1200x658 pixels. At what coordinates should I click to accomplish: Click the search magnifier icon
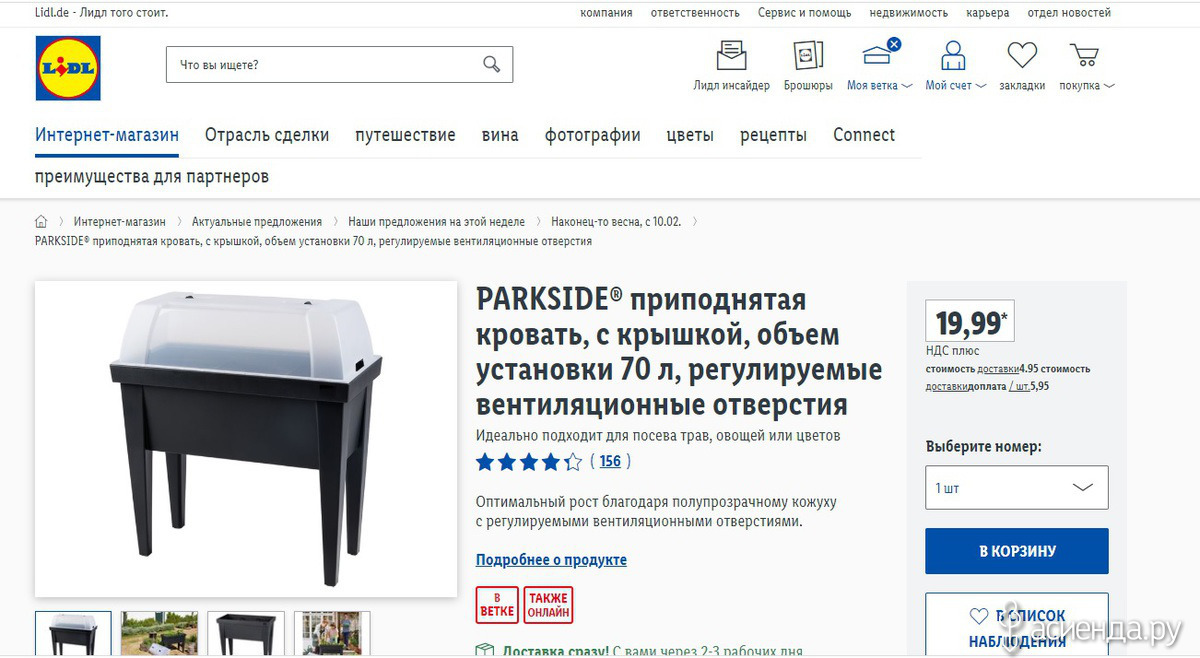click(x=491, y=64)
